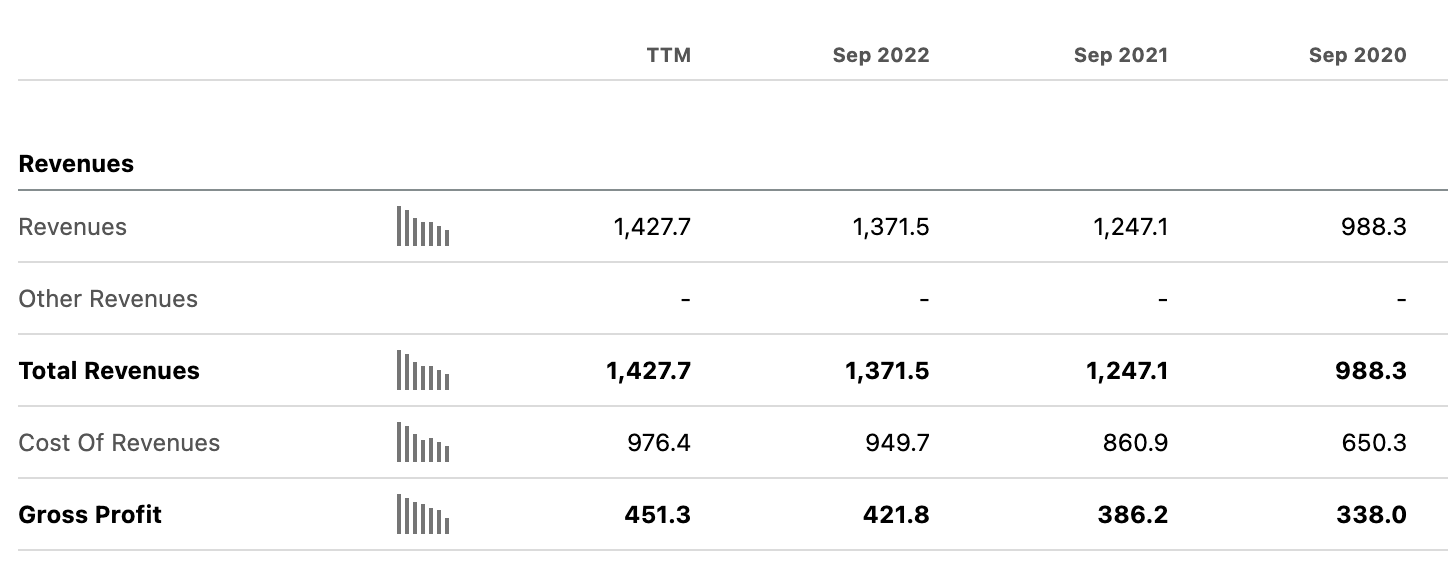1448x580 pixels.
Task: Select the TTM revenues value 1,427.7
Action: pos(652,227)
